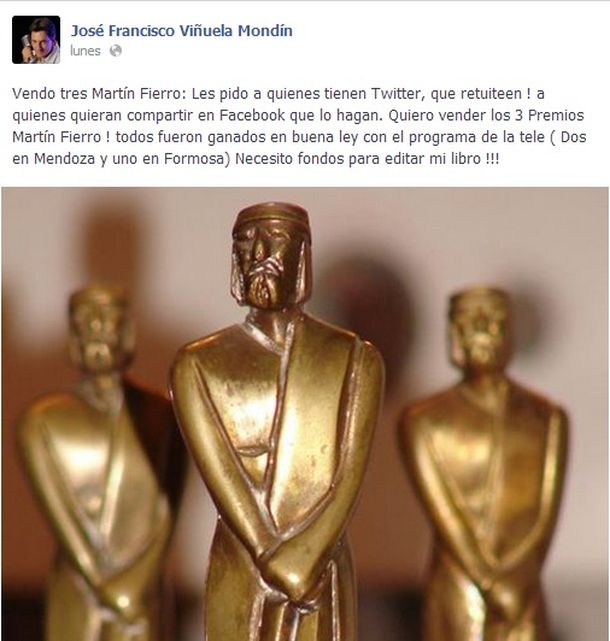
Task: Click the globe public-audience icon
Action: (x=116, y=51)
